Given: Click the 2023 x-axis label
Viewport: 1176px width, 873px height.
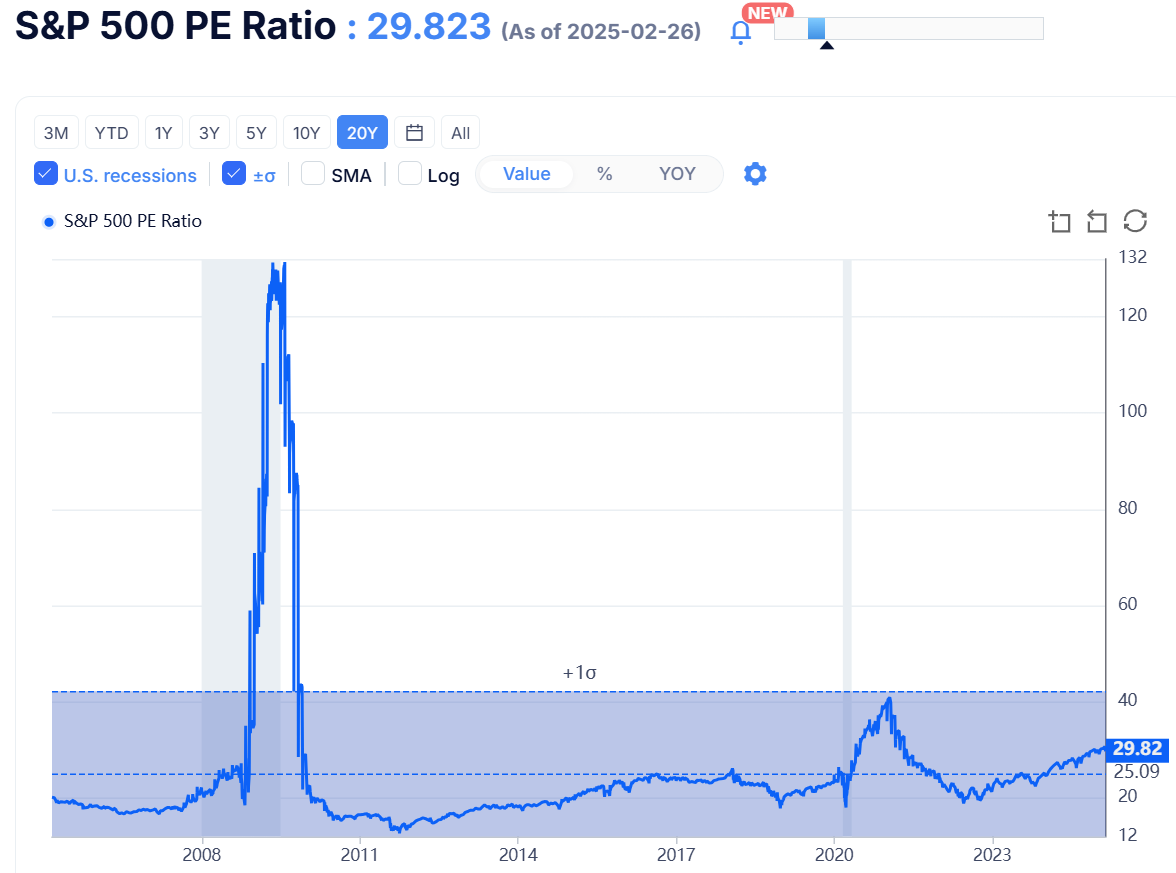Looking at the screenshot, I should click(x=992, y=854).
